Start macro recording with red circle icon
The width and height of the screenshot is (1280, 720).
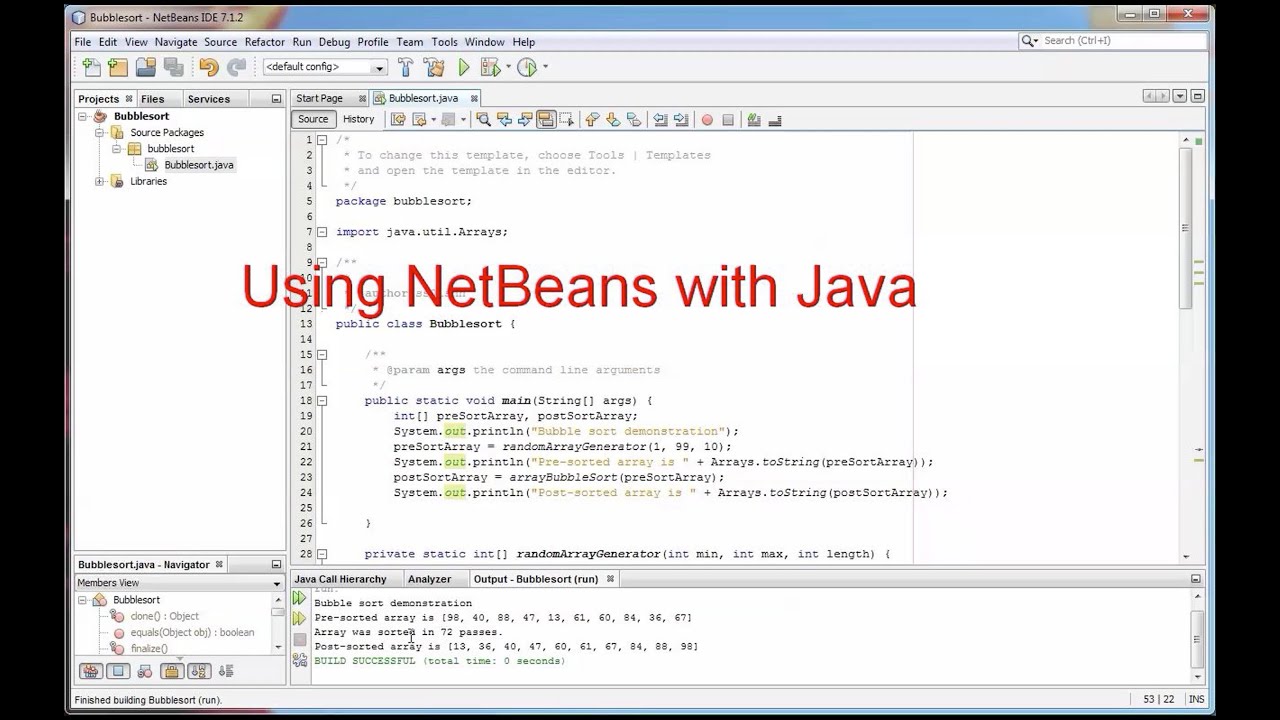pyautogui.click(x=707, y=119)
